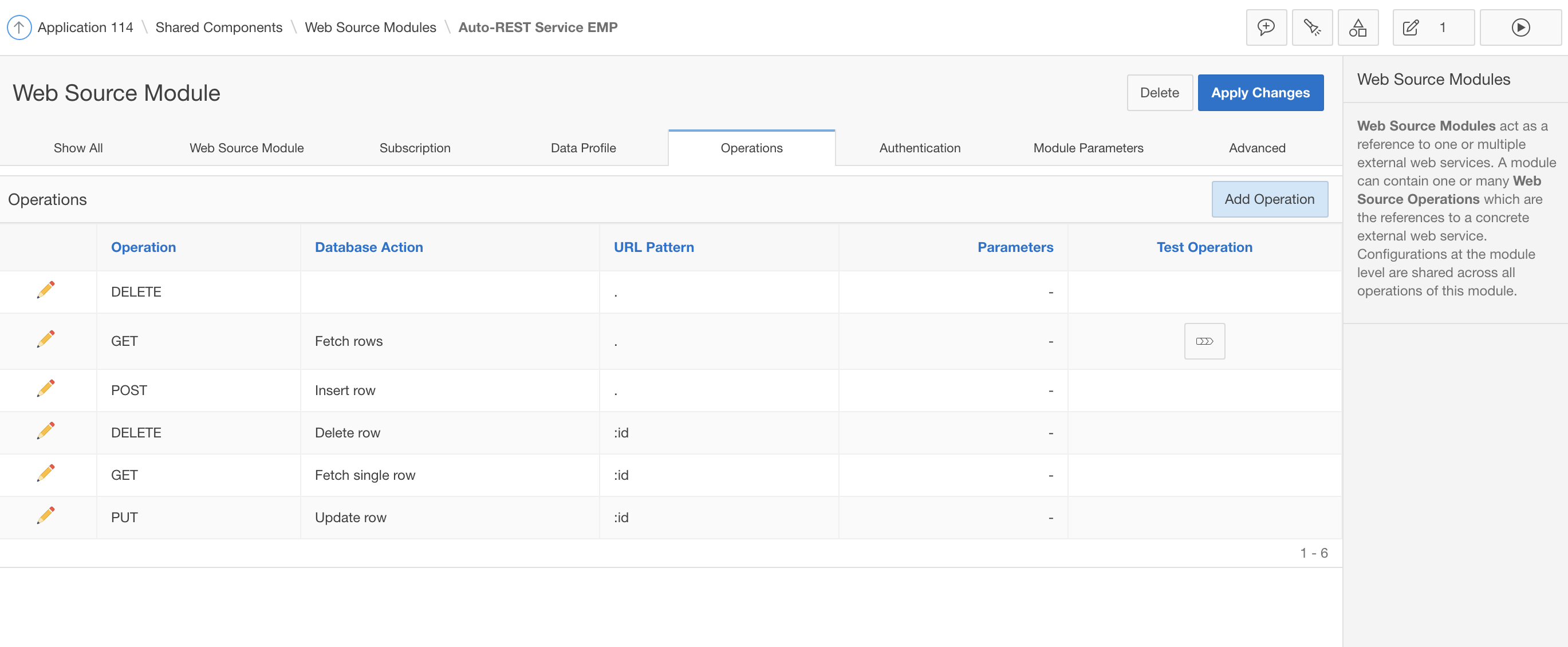Open the feedback comment icon

(1266, 27)
